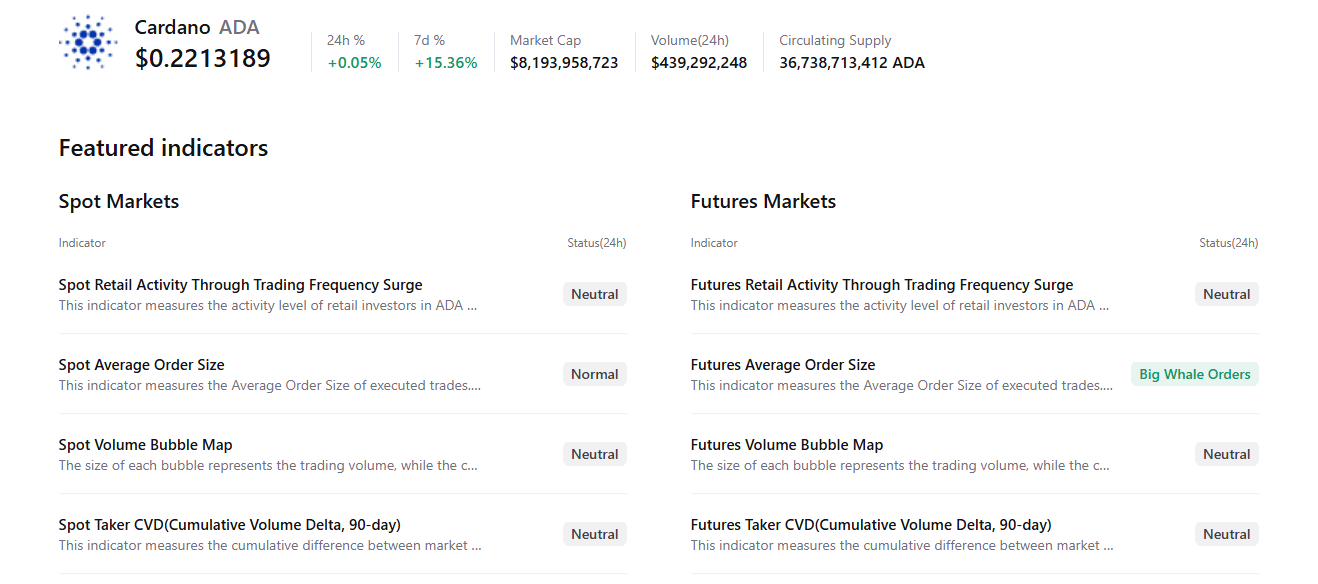Click description under Futures Taker CVD
The height and width of the screenshot is (584, 1318).
[902, 546]
